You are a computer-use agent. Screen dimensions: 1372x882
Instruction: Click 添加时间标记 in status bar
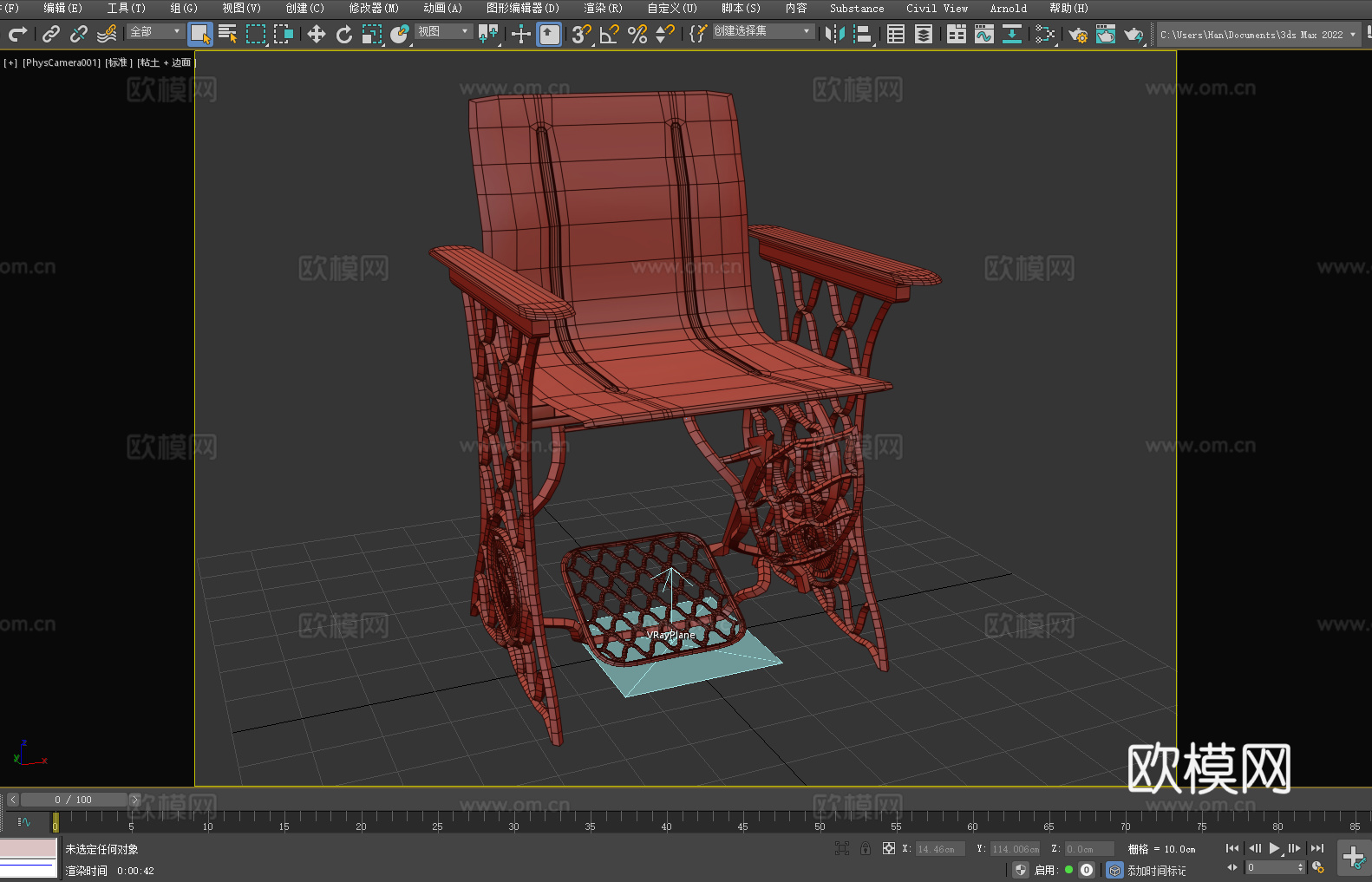[x=1156, y=870]
